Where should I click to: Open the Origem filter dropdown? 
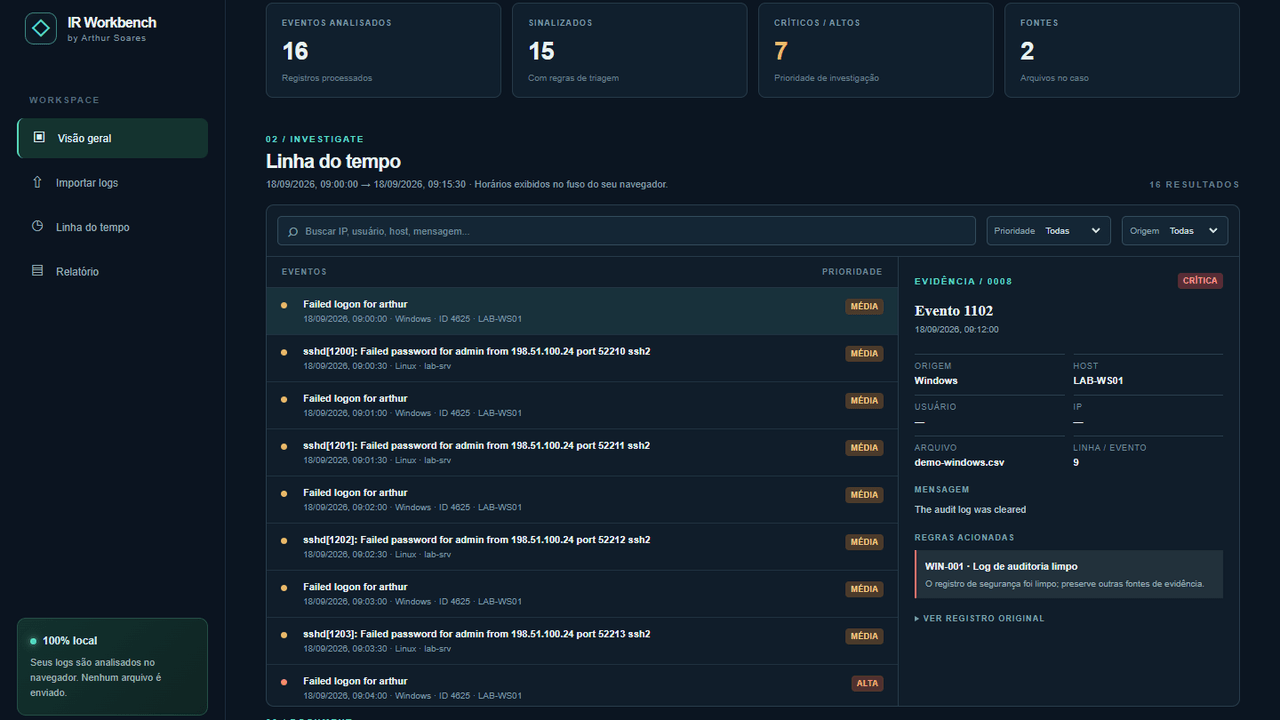point(1175,231)
